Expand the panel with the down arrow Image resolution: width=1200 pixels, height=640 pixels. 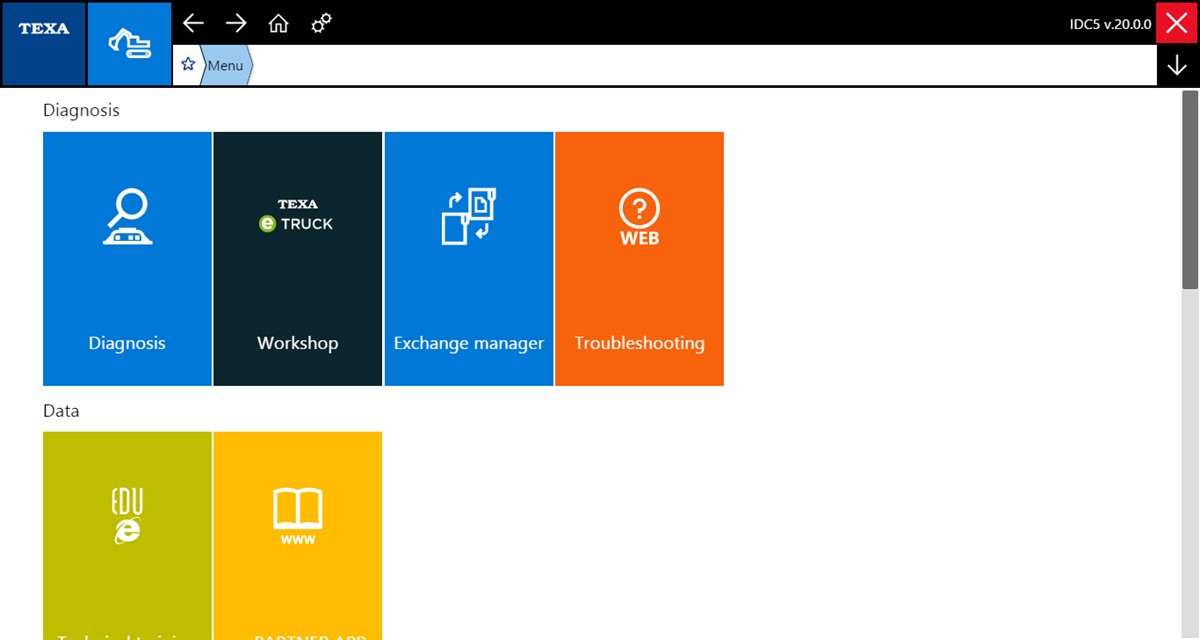coord(1177,66)
